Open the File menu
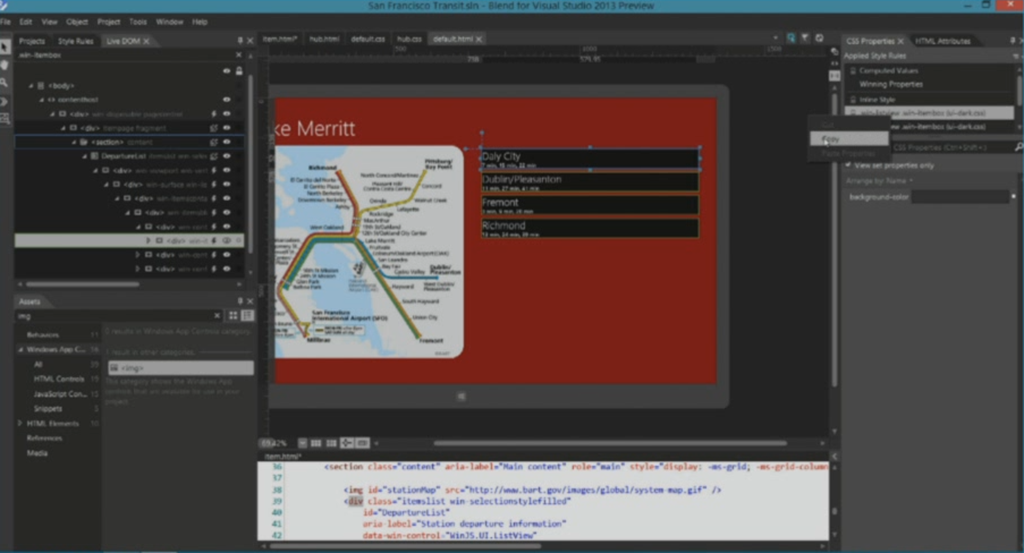 pyautogui.click(x=5, y=22)
